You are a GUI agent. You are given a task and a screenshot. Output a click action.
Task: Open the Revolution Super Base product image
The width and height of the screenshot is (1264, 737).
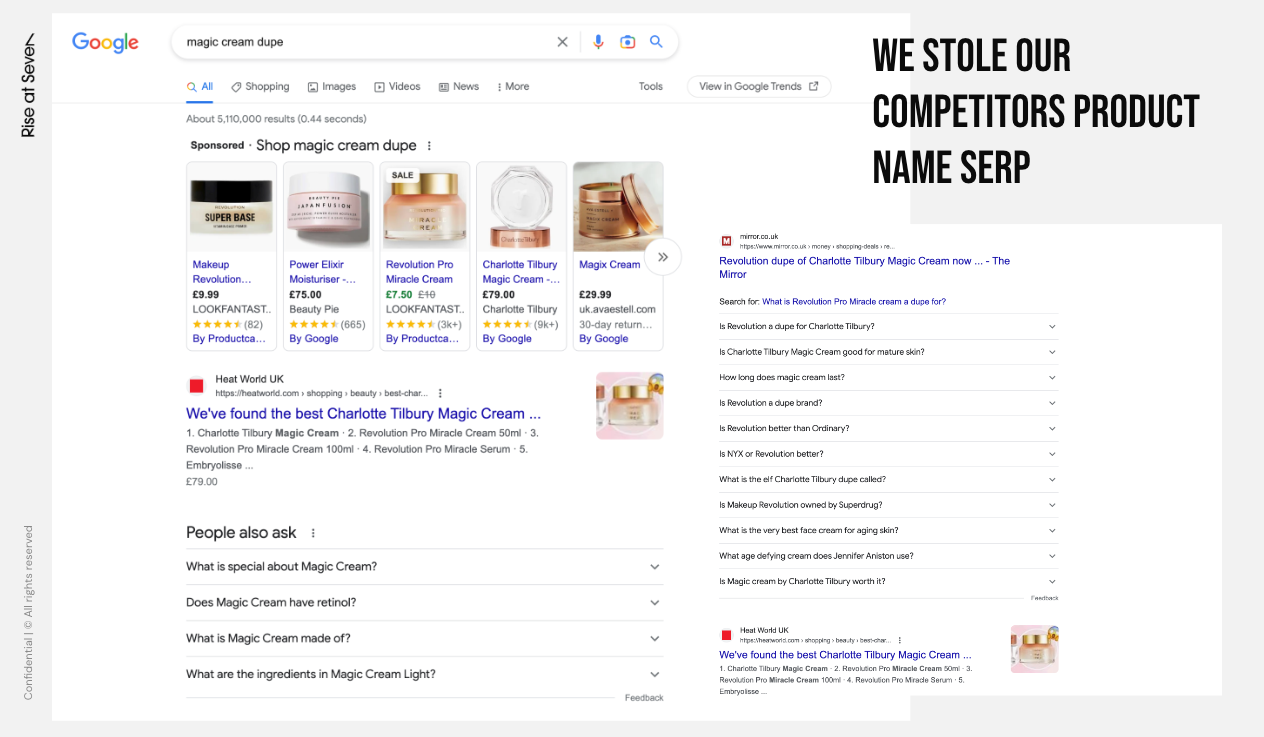[x=232, y=207]
